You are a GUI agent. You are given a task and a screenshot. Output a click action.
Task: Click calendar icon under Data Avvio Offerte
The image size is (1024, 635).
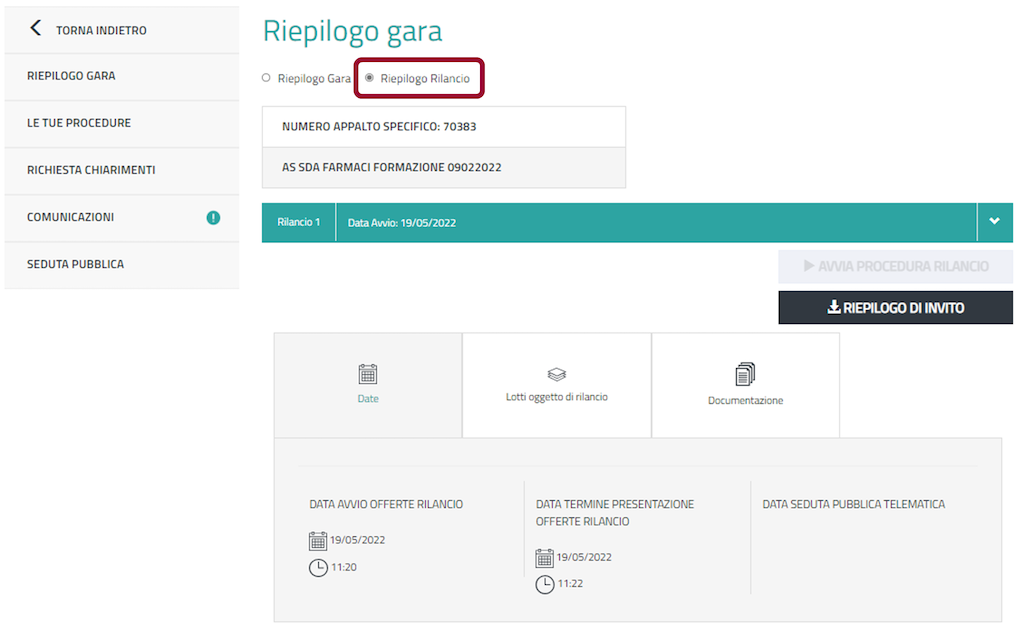(x=318, y=541)
